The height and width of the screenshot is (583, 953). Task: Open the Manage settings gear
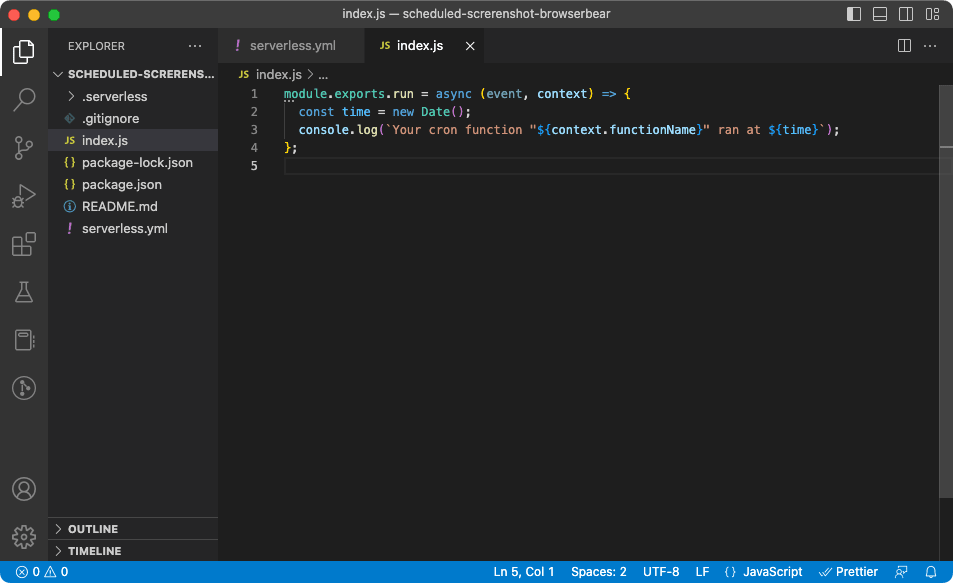23,536
